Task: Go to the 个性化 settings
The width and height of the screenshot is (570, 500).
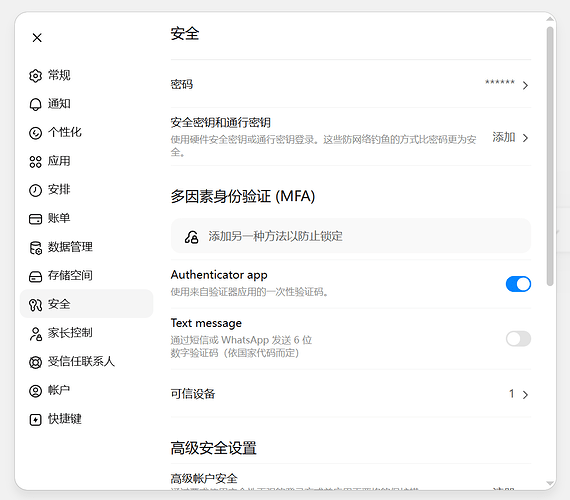Action: (87, 133)
